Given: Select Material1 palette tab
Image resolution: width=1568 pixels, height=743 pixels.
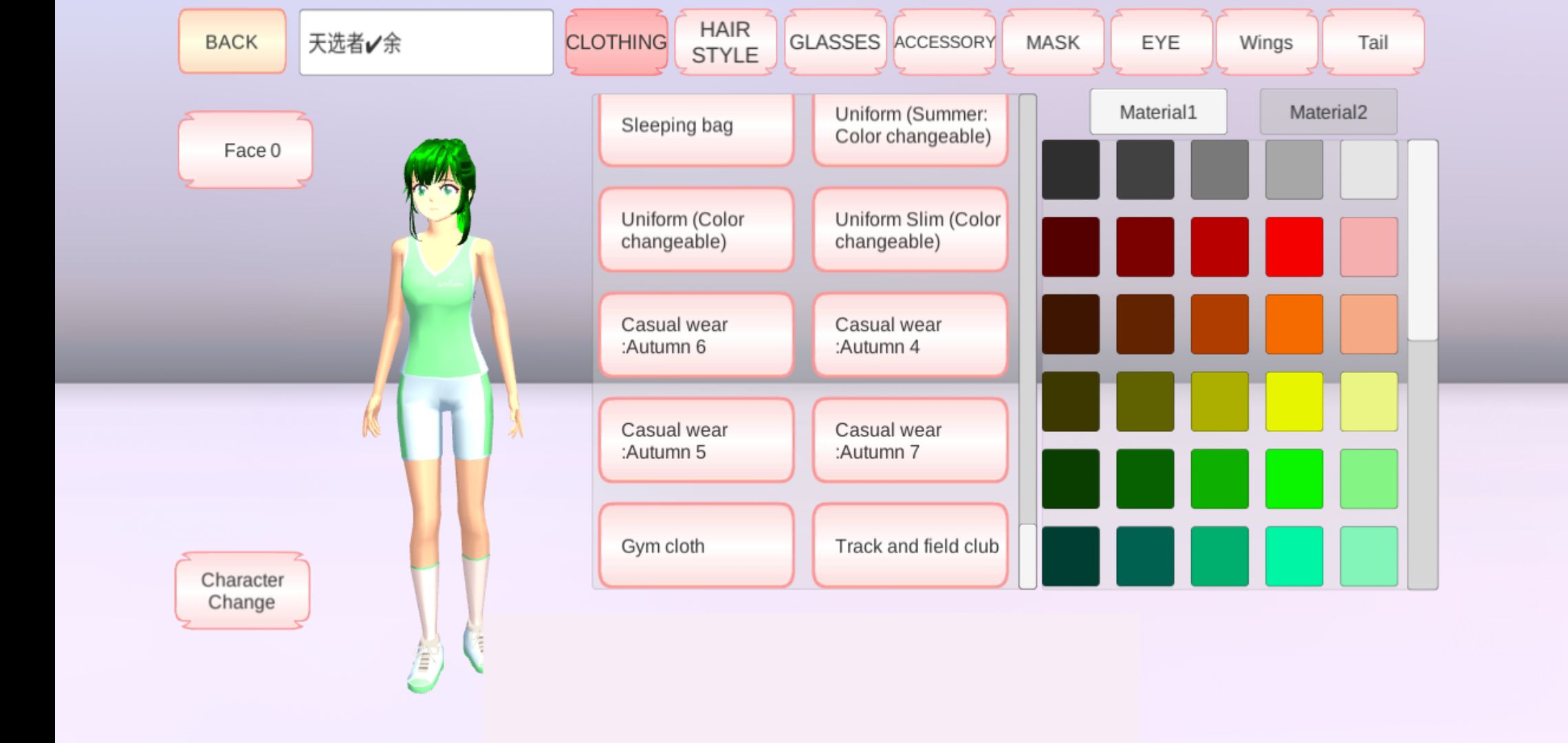Looking at the screenshot, I should [x=1158, y=112].
